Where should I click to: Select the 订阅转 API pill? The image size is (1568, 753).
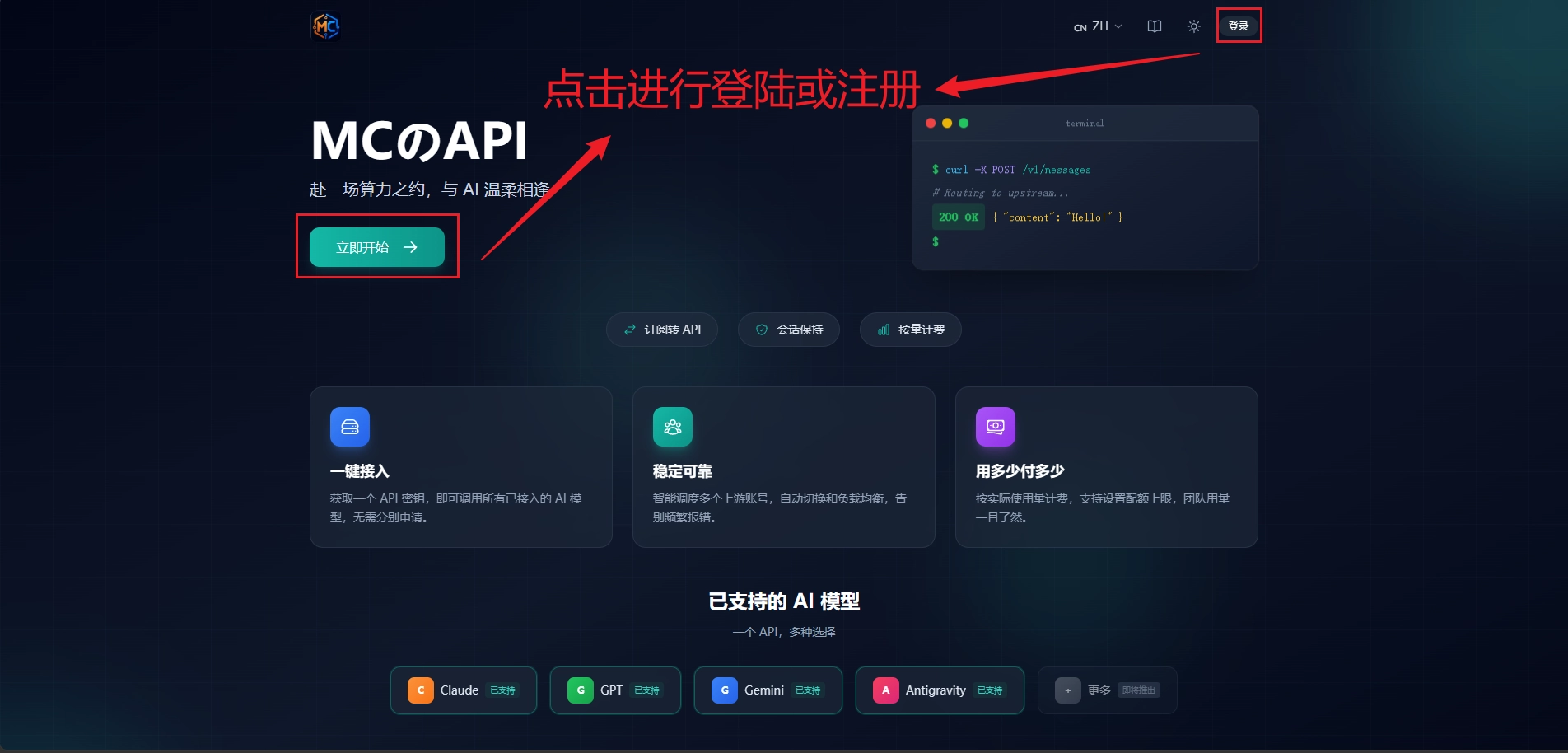point(662,330)
